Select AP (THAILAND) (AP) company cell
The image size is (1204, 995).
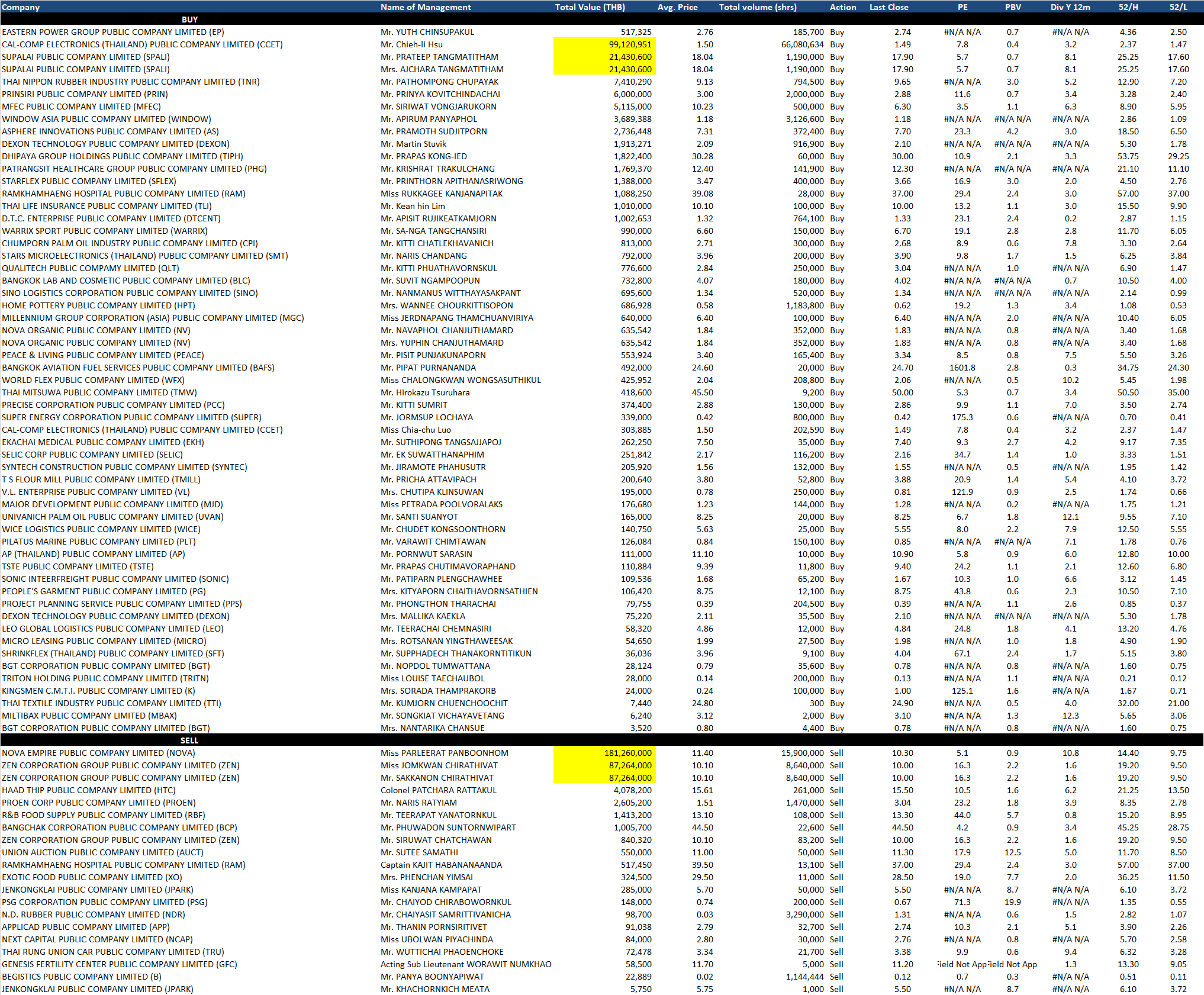click(94, 554)
